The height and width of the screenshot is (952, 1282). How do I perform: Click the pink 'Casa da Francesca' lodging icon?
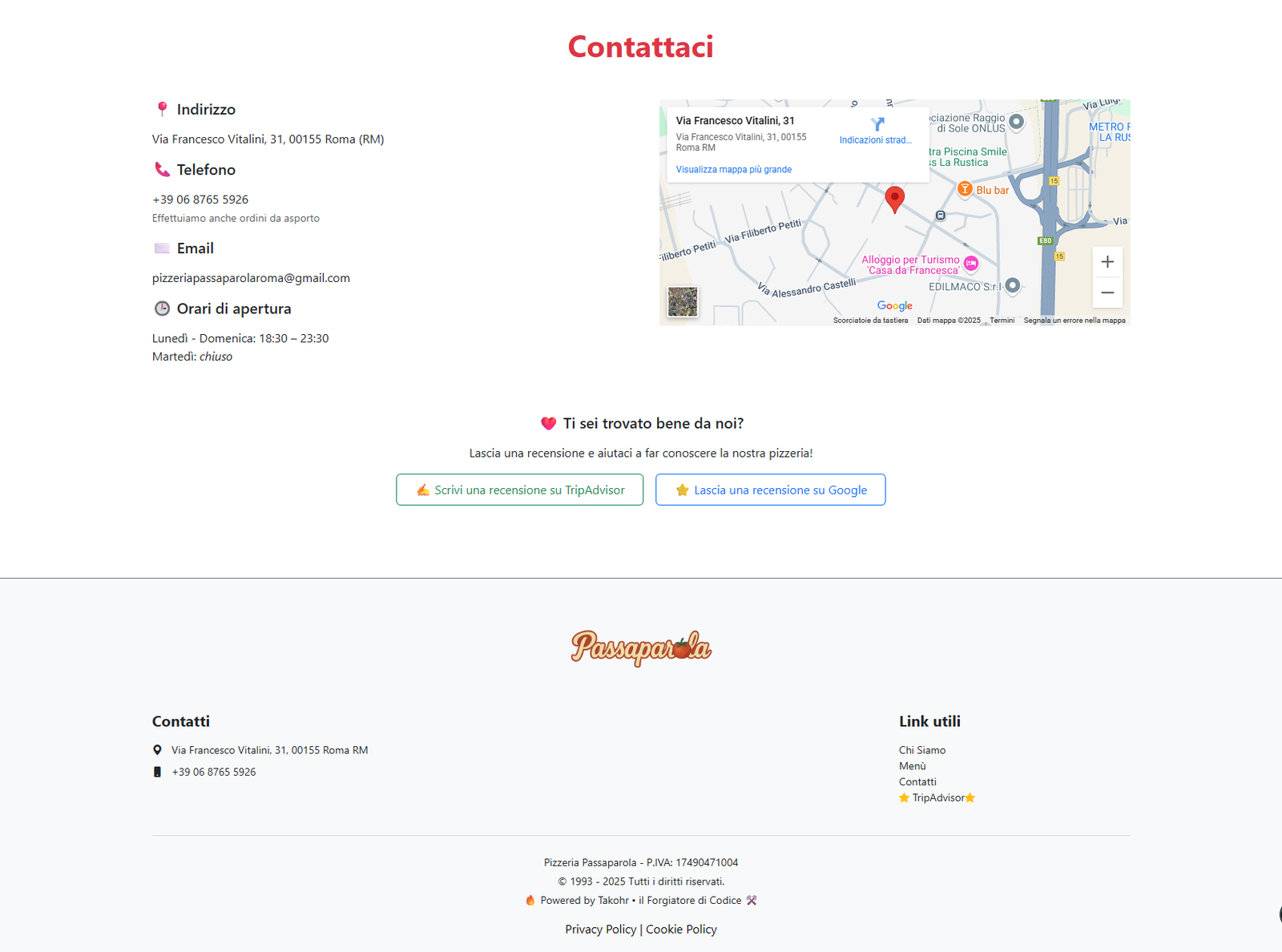click(x=970, y=264)
